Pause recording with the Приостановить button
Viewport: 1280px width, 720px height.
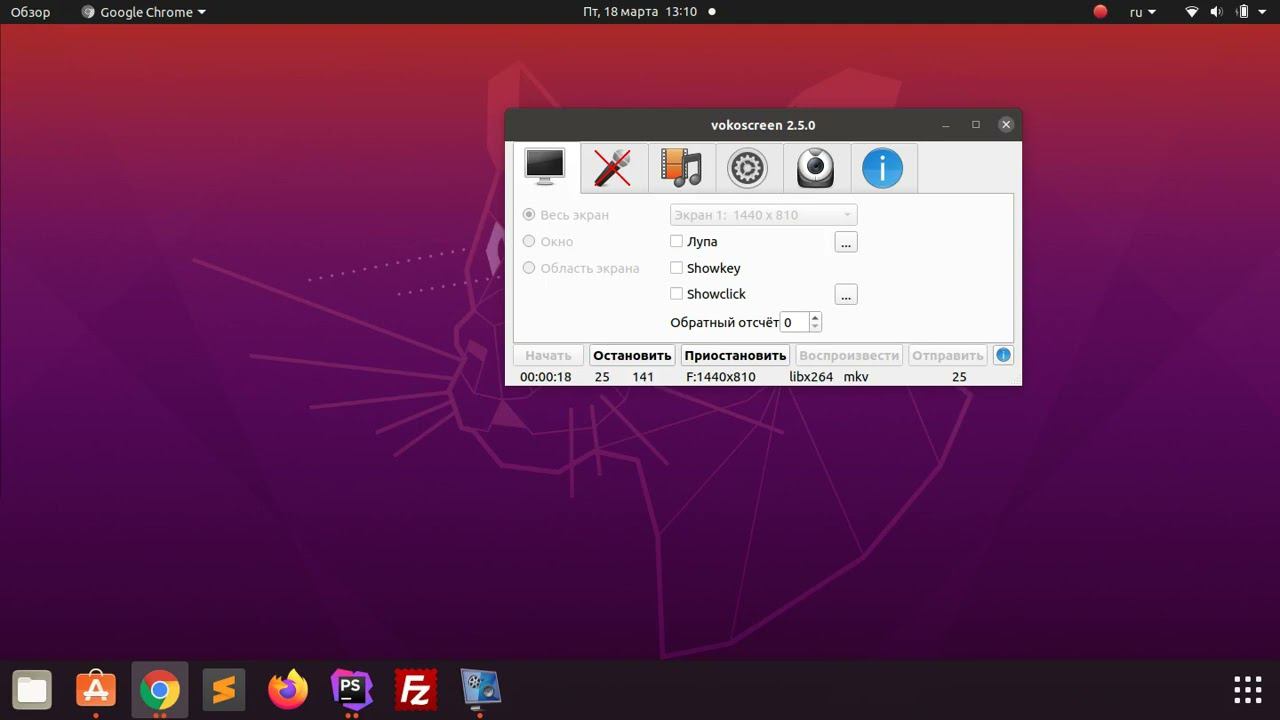pos(736,355)
